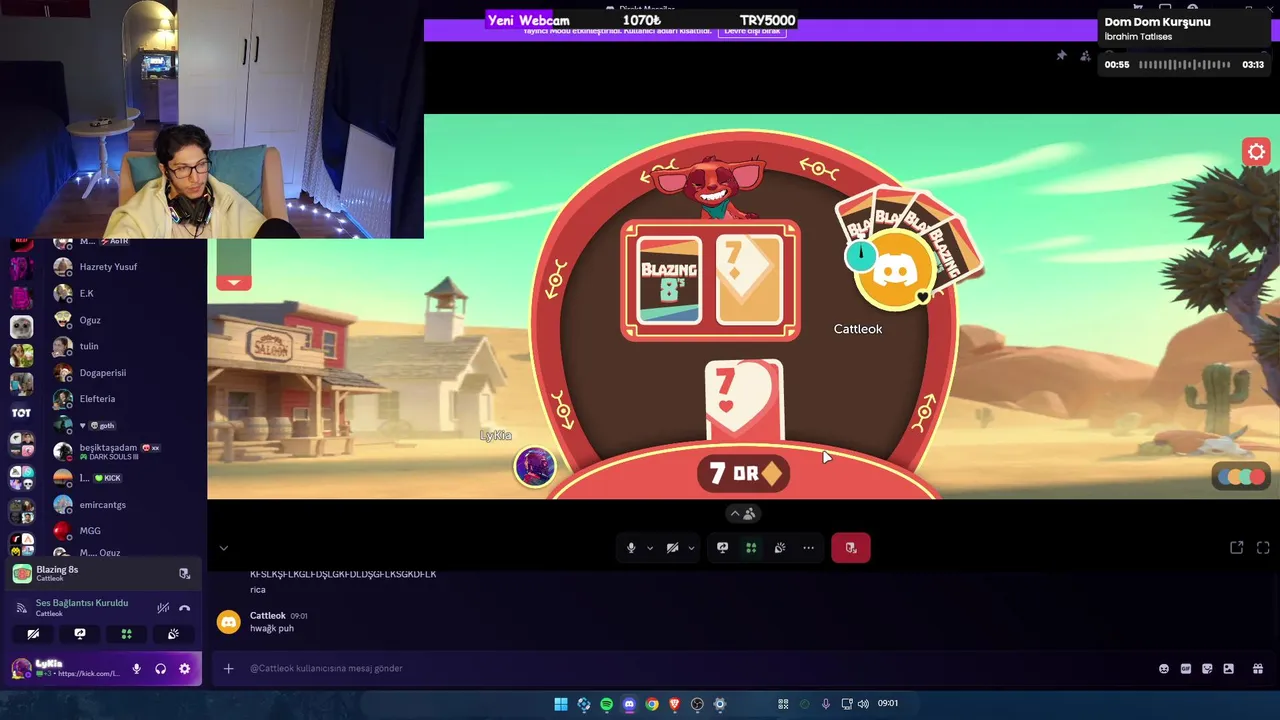Open TOT server icon
1280x720 pixels.
pyautogui.click(x=21, y=412)
